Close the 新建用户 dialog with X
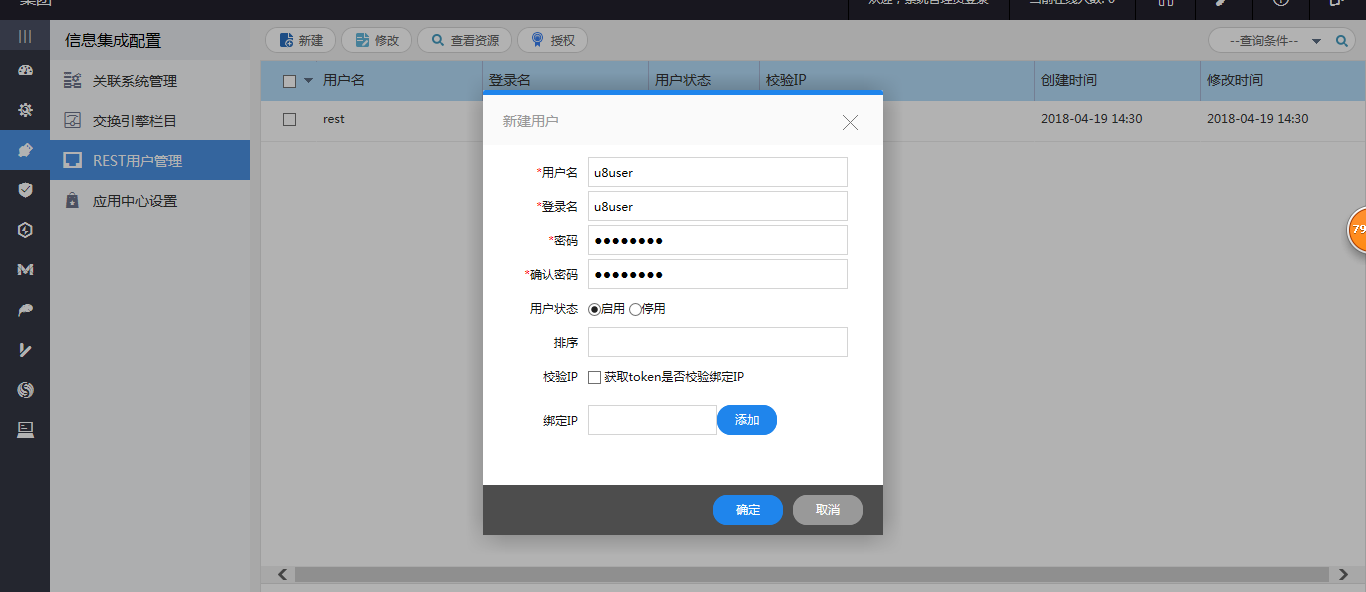Screen dimensions: 1366x592 tap(851, 122)
